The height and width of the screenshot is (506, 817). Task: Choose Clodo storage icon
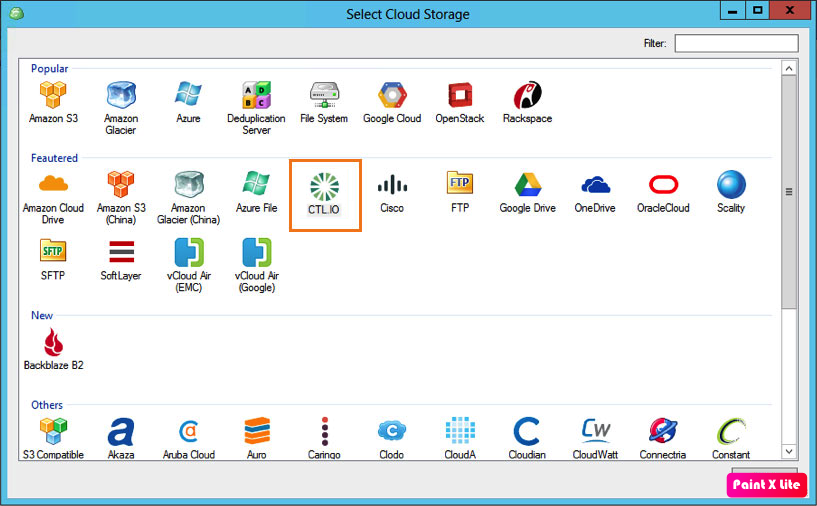point(392,430)
